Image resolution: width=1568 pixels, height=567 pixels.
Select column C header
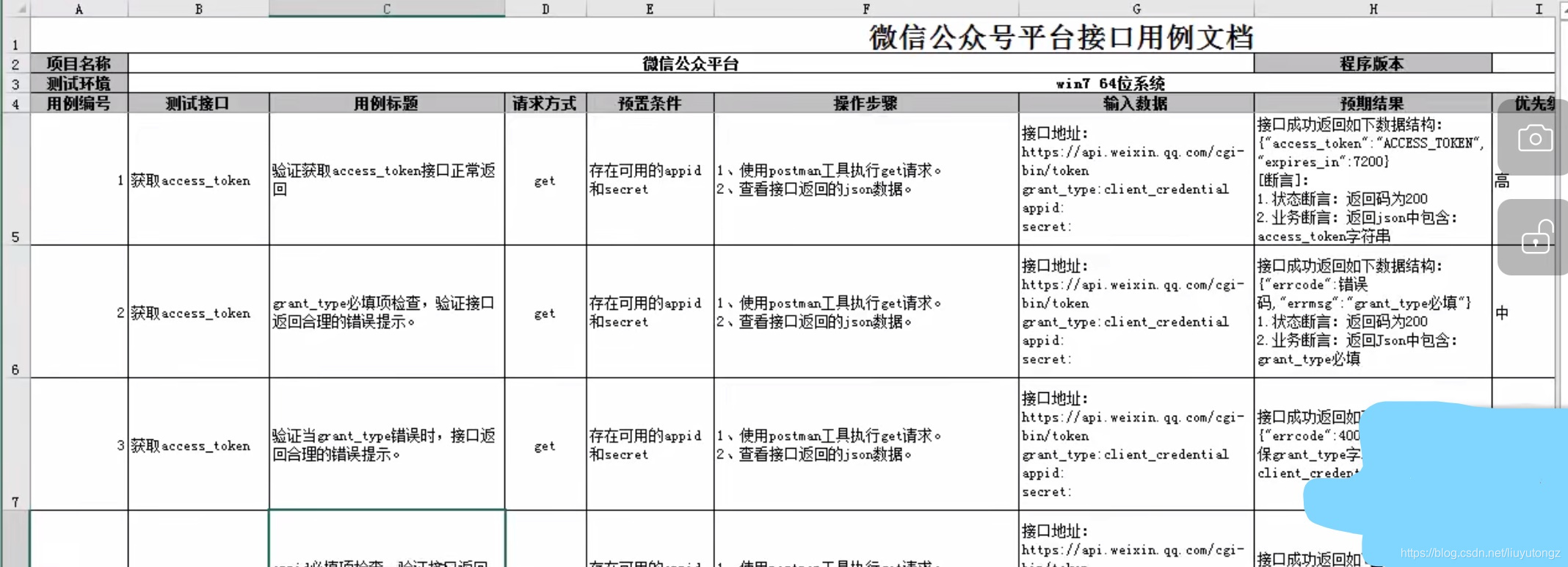click(387, 9)
